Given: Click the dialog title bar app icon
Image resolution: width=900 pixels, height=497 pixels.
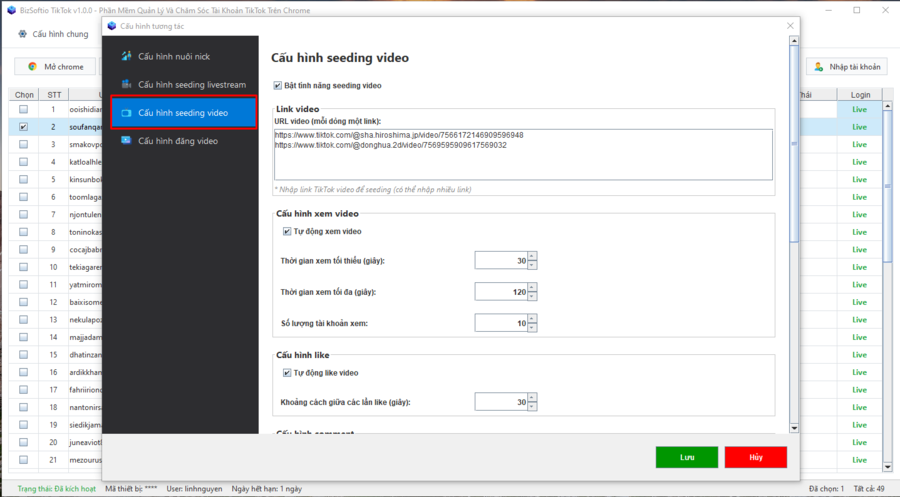Looking at the screenshot, I should [x=111, y=26].
